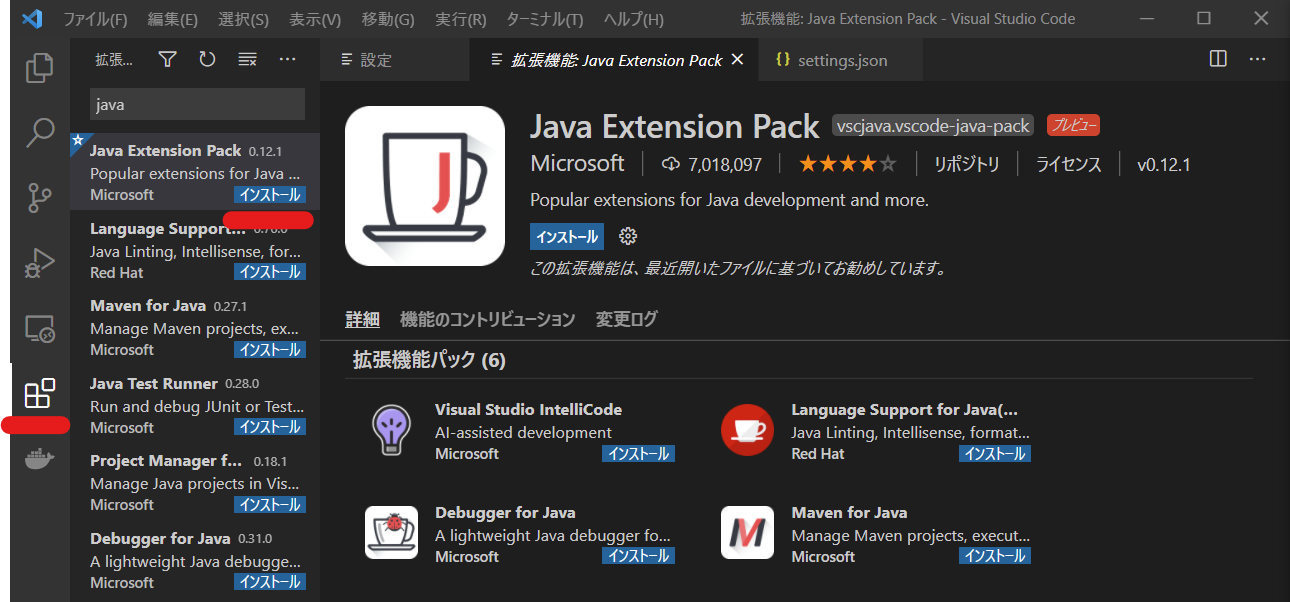
Task: Refresh the extensions list
Action: tap(208, 59)
